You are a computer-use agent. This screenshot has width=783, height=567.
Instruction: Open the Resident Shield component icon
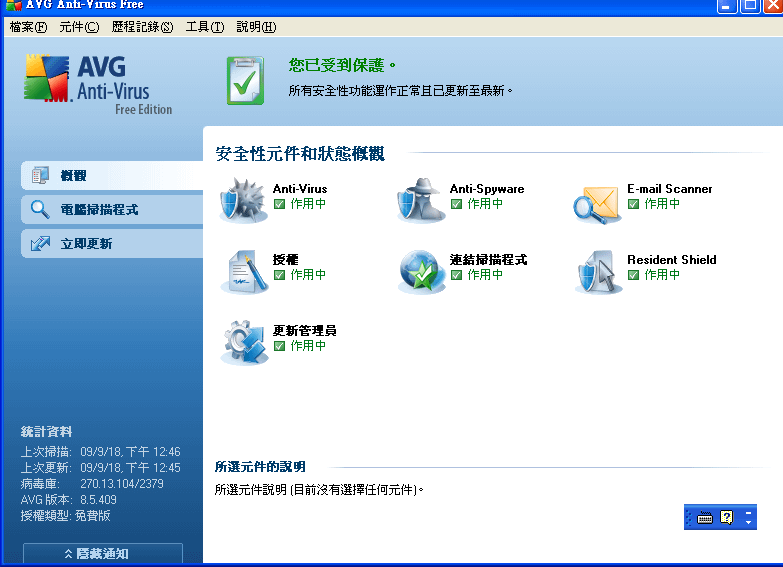(598, 271)
